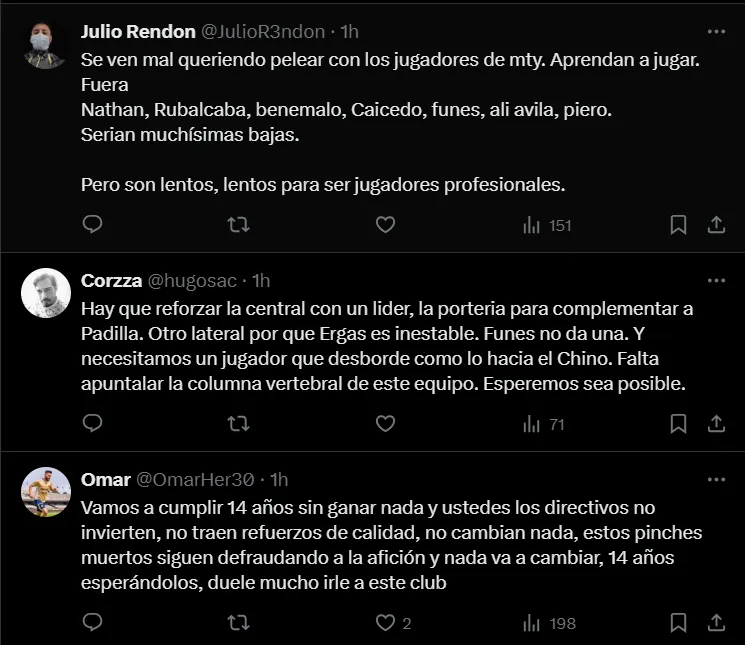This screenshot has height=645, width=745.
Task: Like Julio Rendon's tweet
Action: [x=385, y=225]
